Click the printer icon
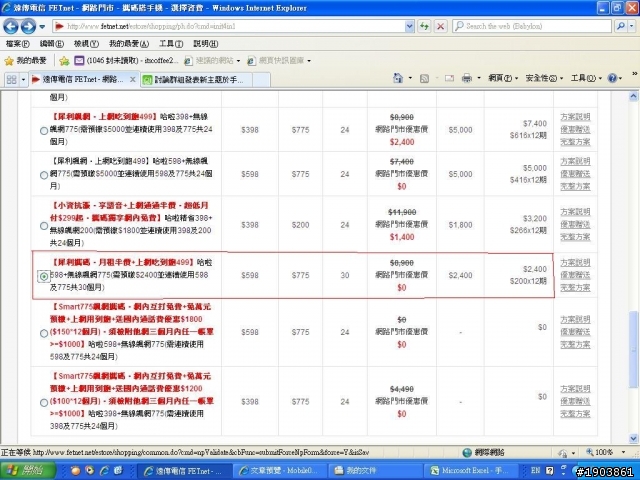640x480 pixels. pos(467,78)
